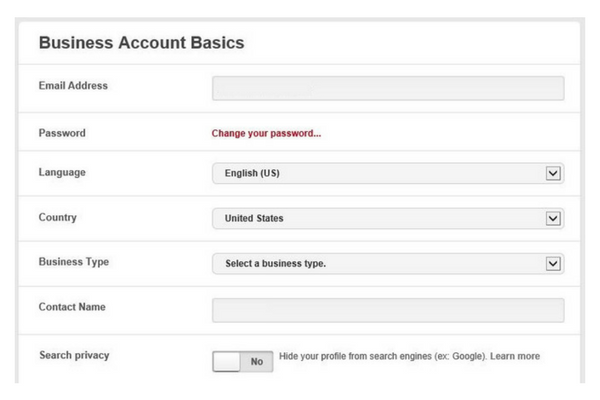Click the 'Email Address' label

[x=73, y=86]
